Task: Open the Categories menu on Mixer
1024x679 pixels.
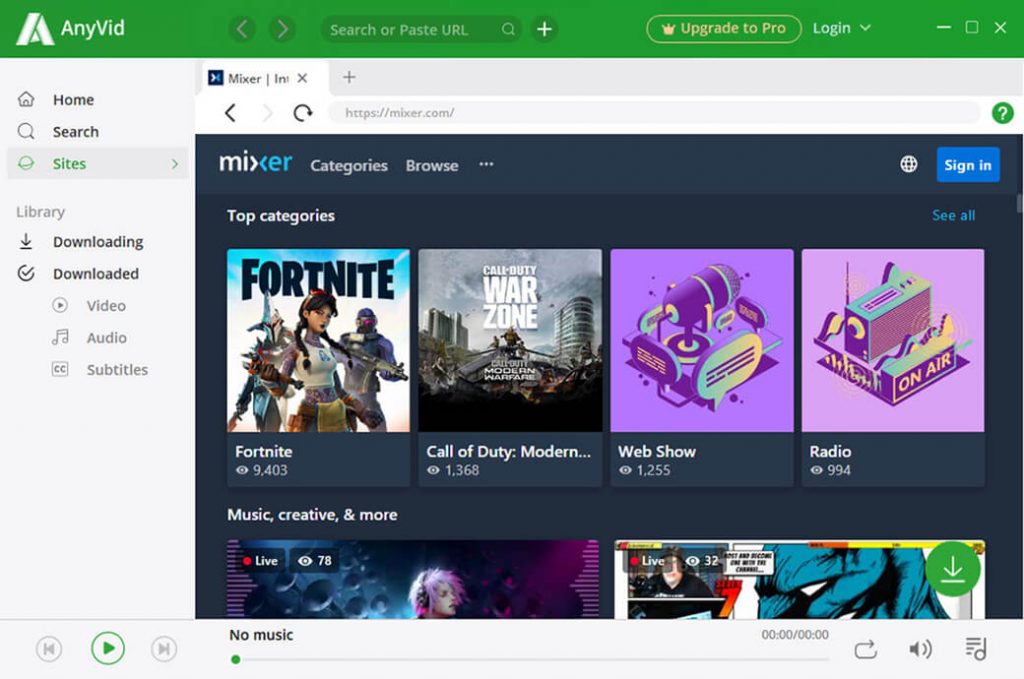Action: click(x=349, y=166)
